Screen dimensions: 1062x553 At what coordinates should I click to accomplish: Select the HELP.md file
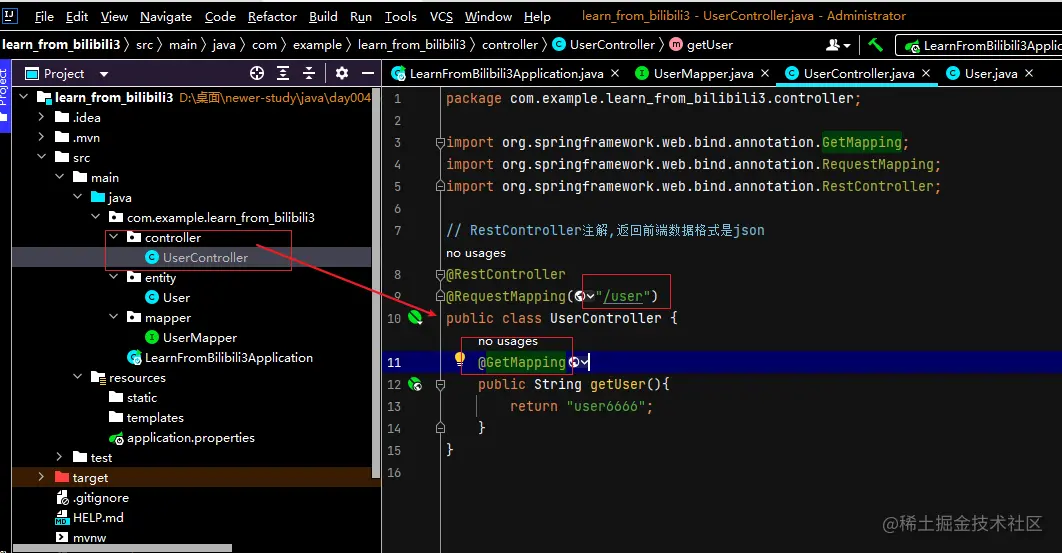98,518
